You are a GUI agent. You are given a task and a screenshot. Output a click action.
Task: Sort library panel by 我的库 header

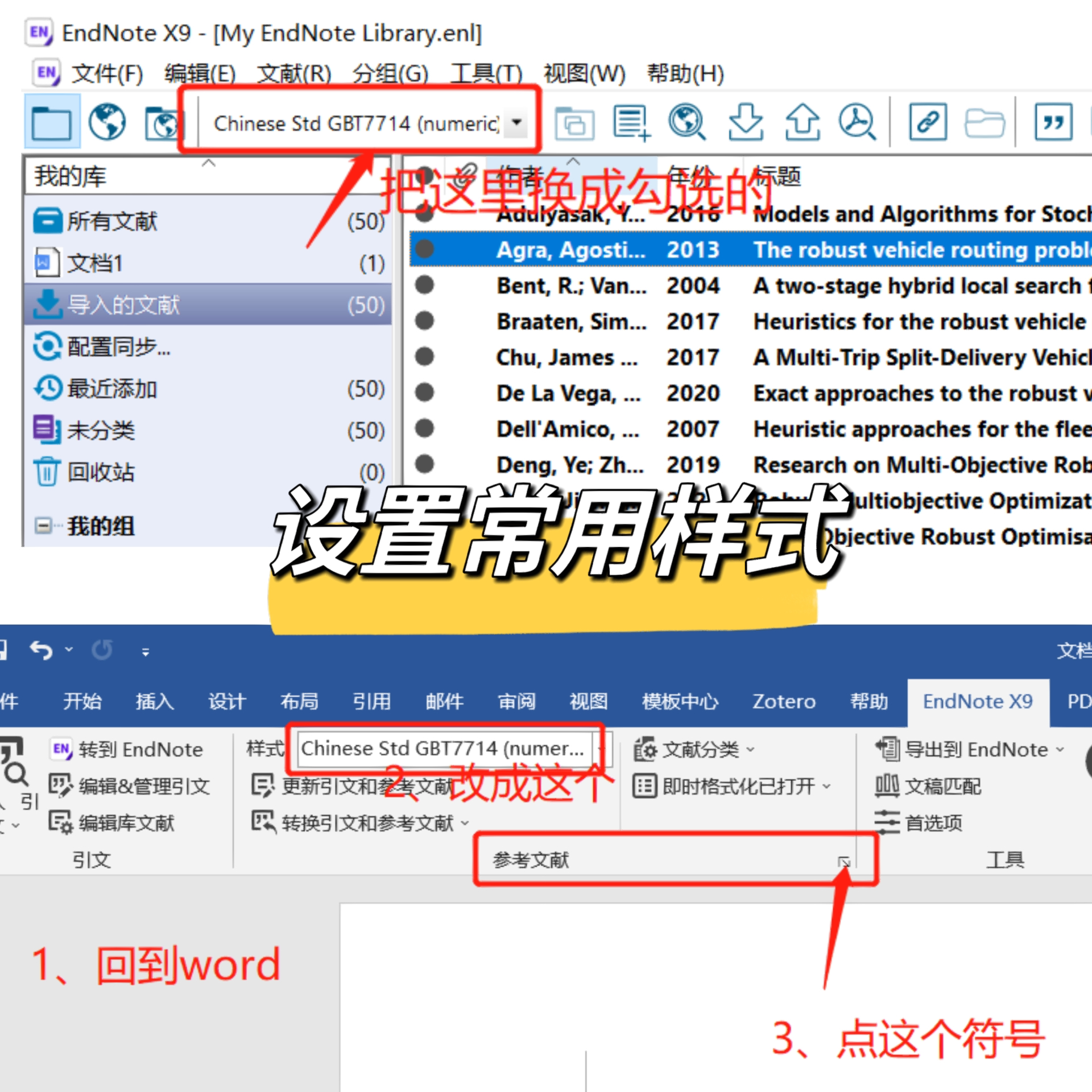pos(208,176)
